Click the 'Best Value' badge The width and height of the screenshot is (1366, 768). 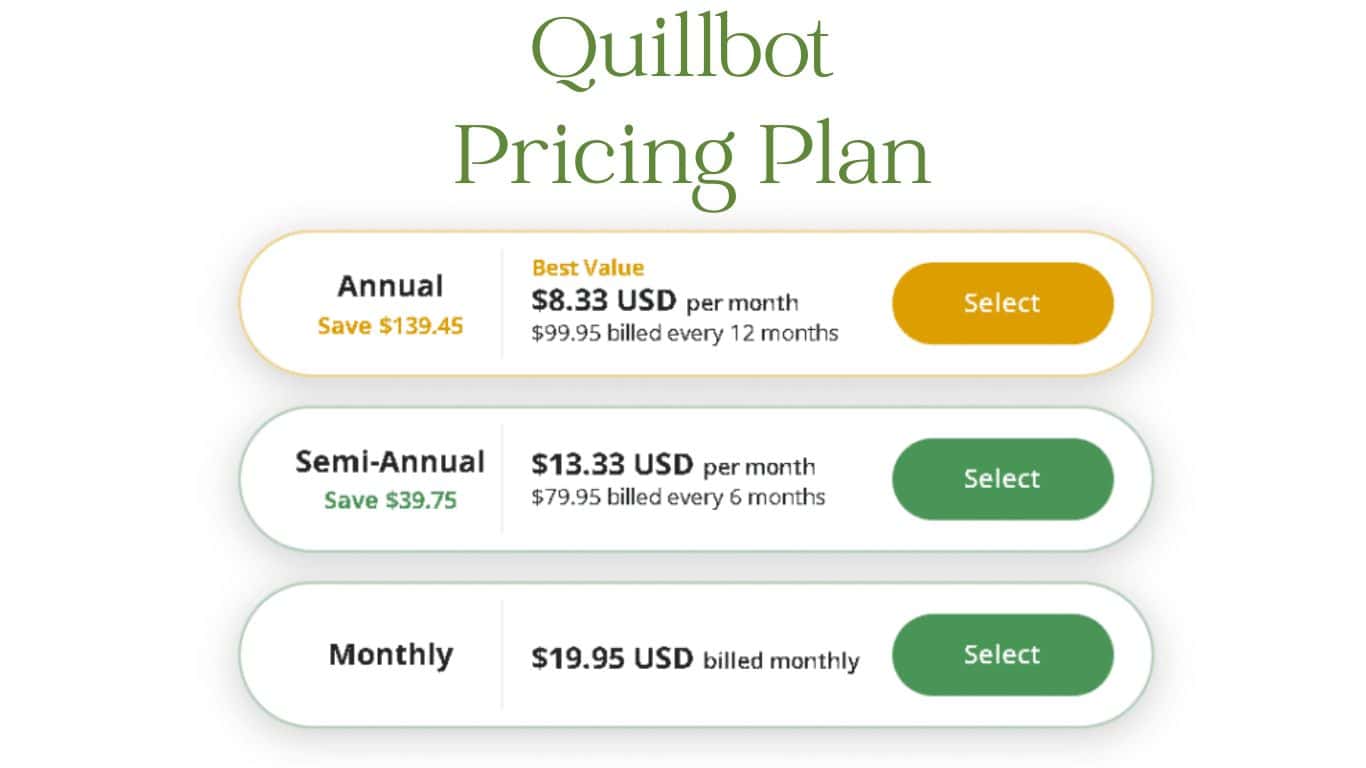click(586, 267)
